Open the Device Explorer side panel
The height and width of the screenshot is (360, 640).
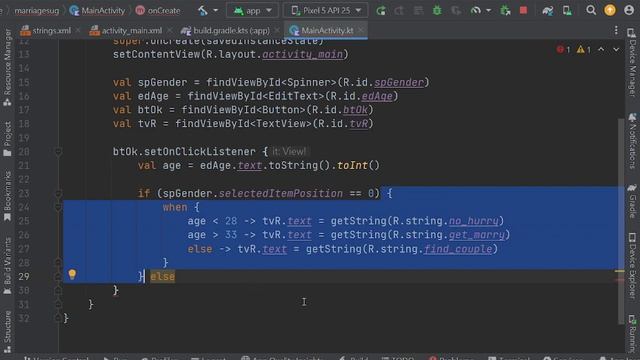632,266
